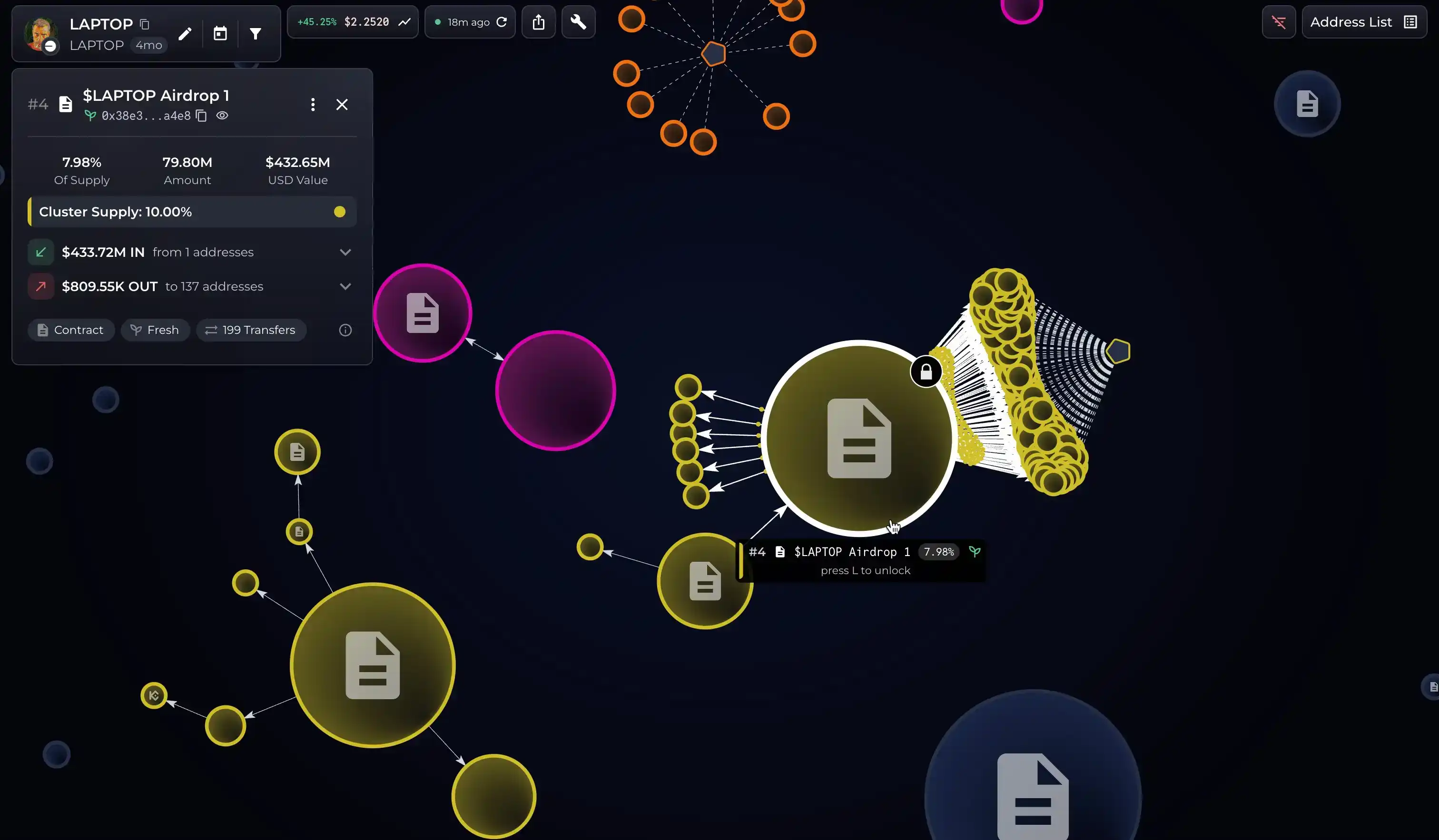Viewport: 1439px width, 840px height.
Task: Open the wrench settings tools
Action: pyautogui.click(x=579, y=22)
